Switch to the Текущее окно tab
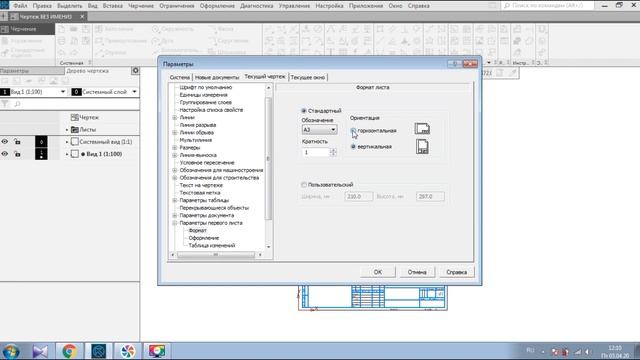 pos(308,77)
